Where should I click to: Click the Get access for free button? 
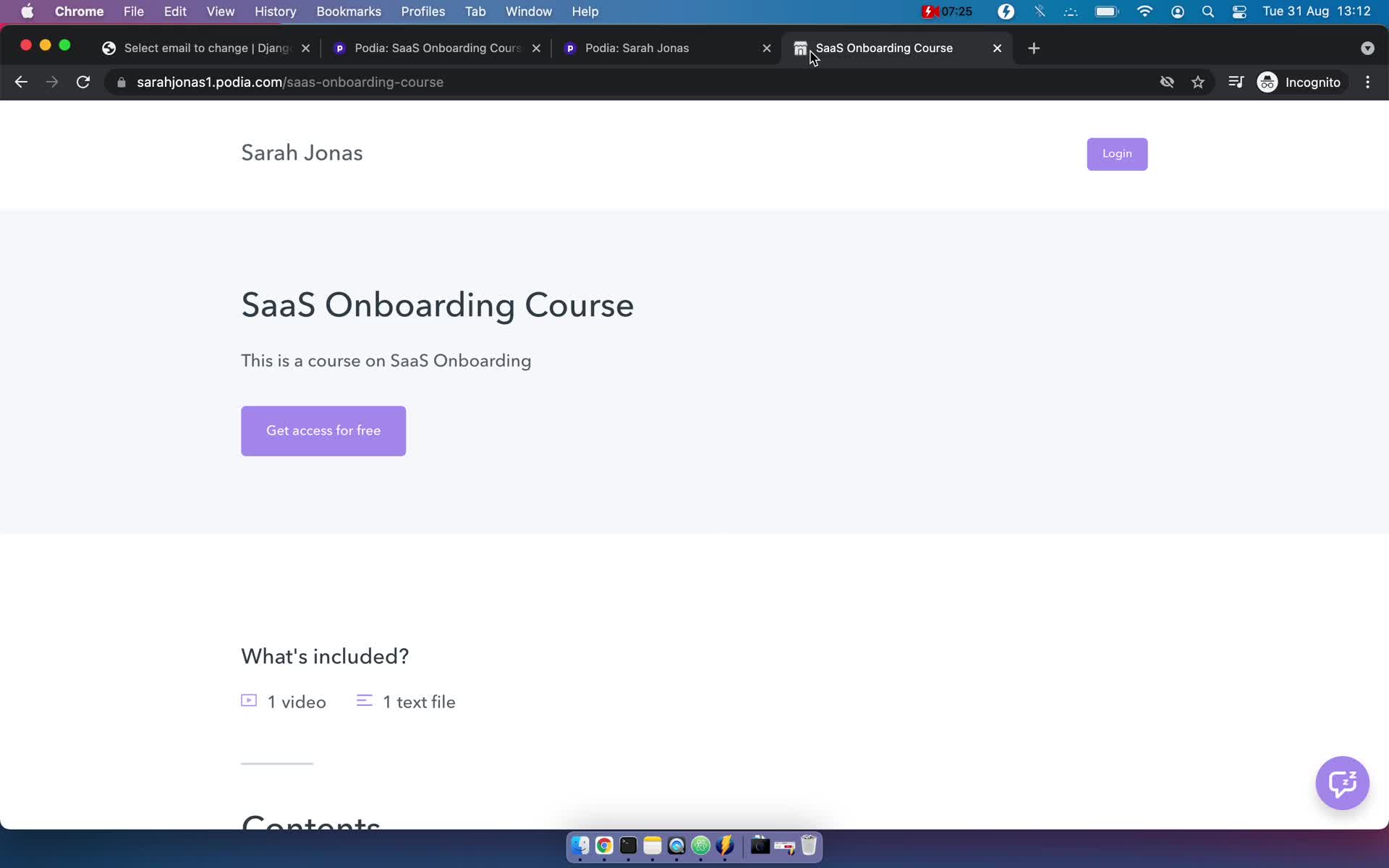(324, 430)
